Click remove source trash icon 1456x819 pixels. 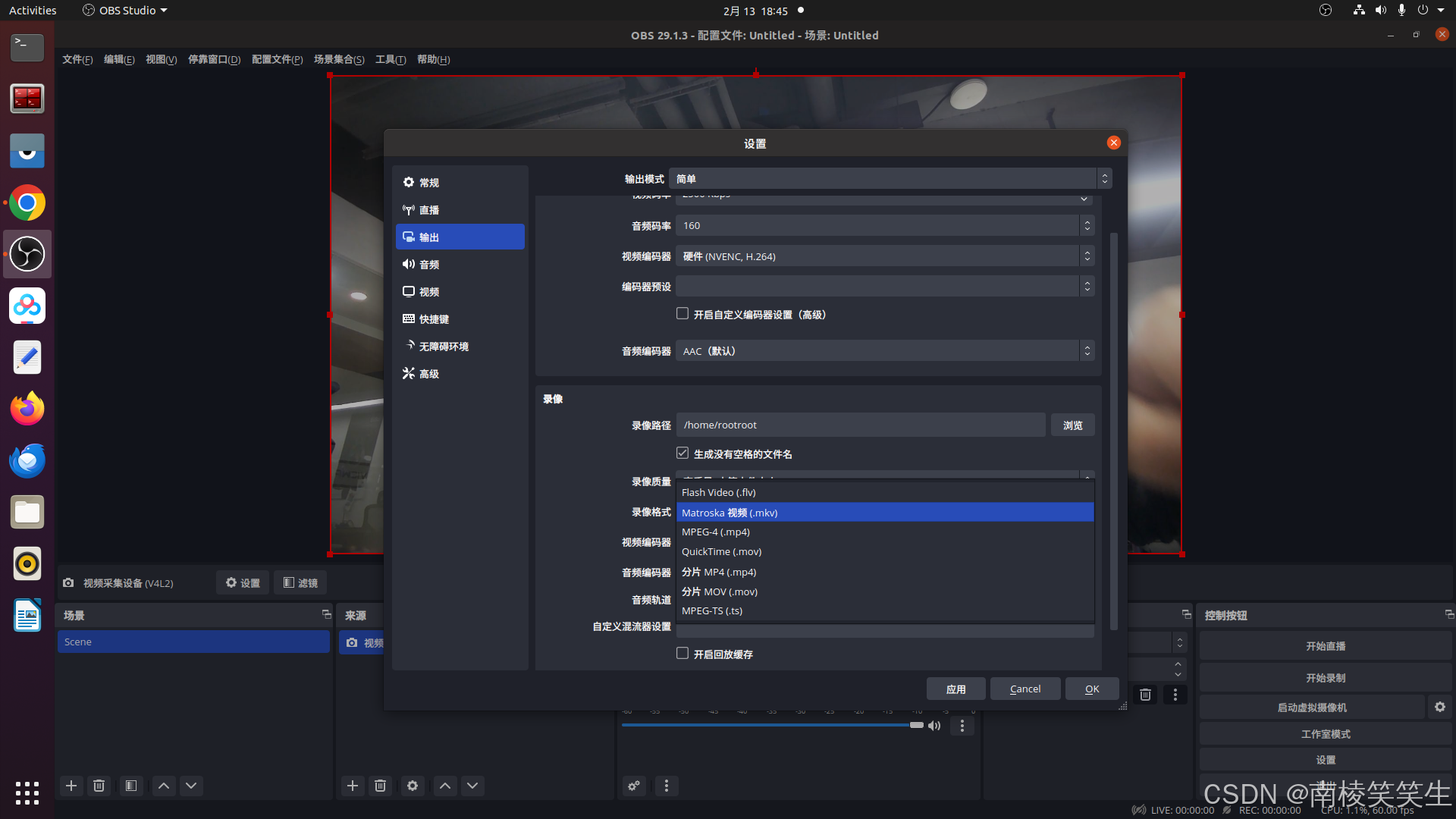[381, 786]
